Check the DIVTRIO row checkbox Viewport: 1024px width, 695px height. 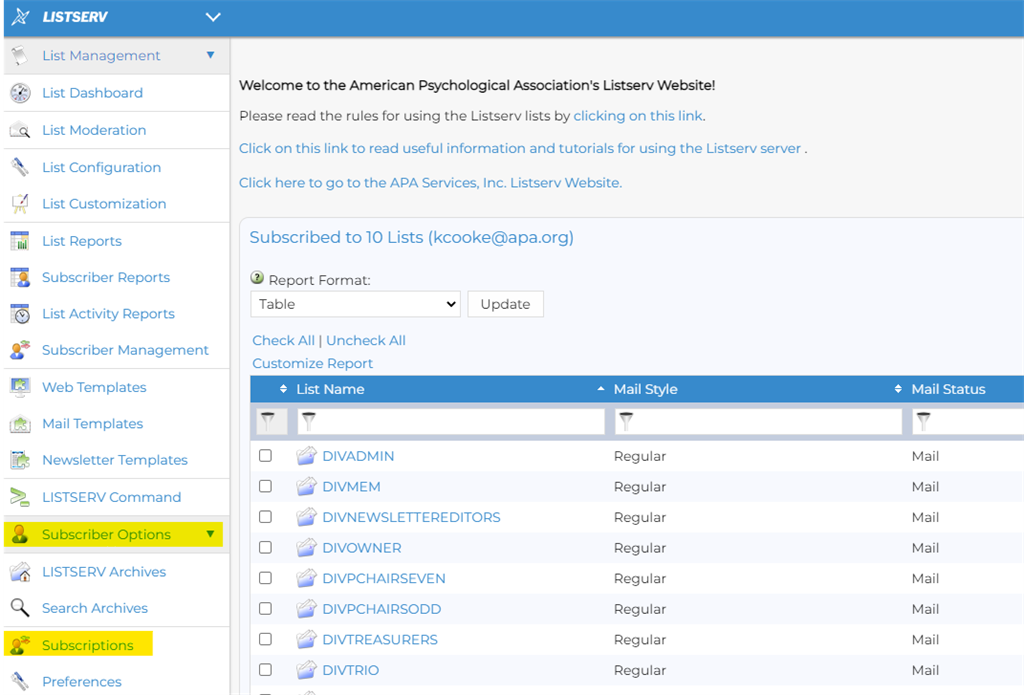point(265,670)
